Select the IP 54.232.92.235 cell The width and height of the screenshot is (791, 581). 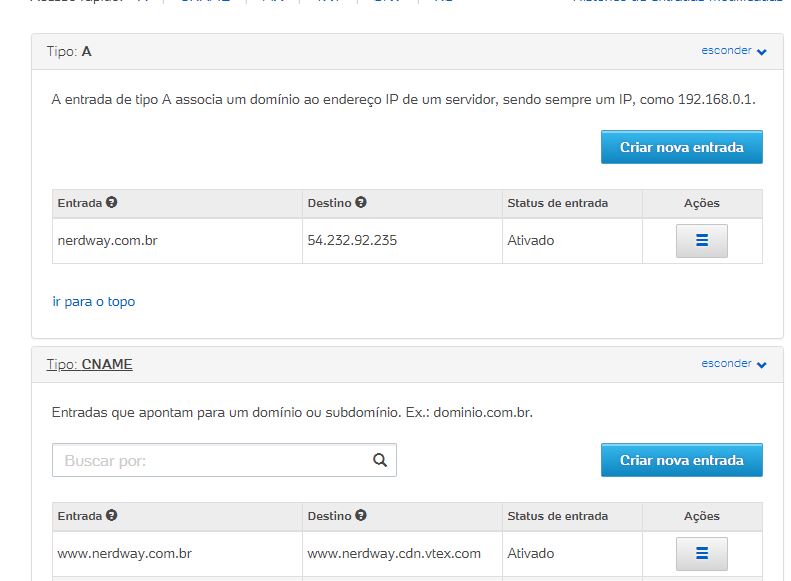click(x=402, y=241)
